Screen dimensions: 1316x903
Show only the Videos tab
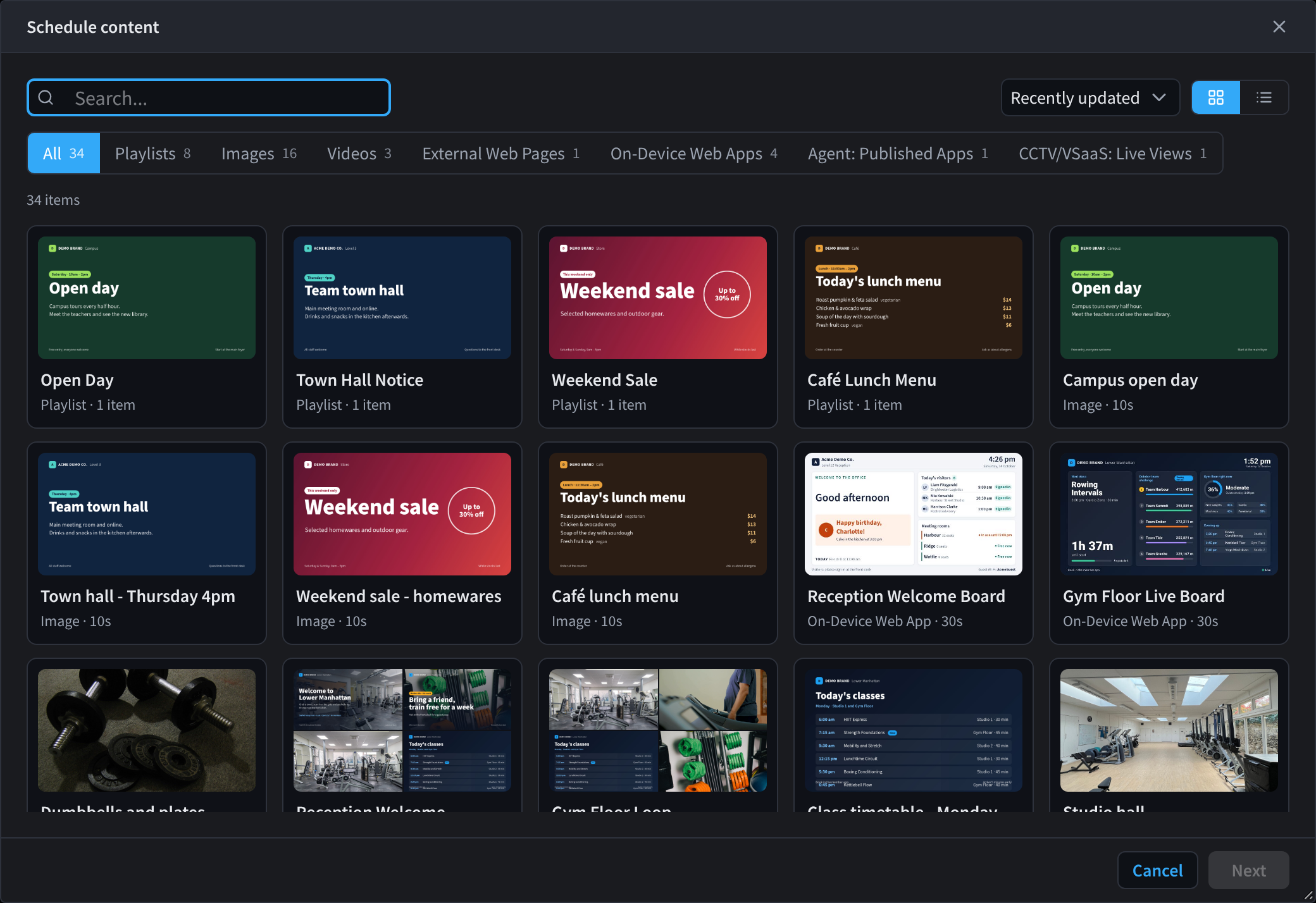pos(359,153)
